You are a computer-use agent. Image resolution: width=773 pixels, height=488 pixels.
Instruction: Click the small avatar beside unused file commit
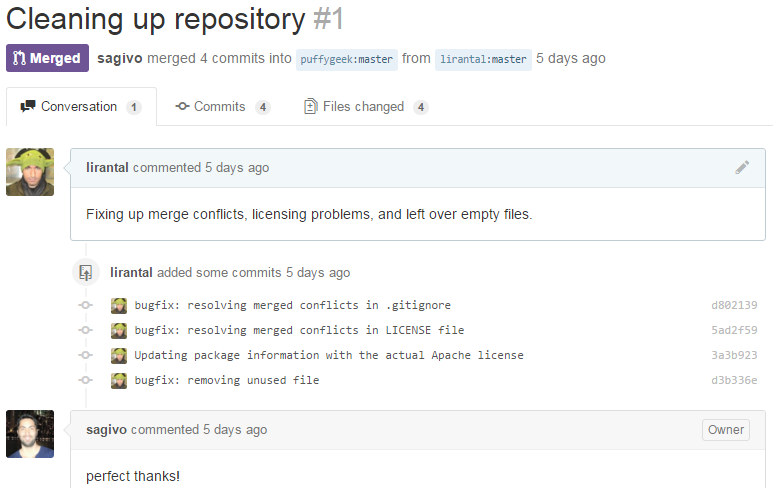tap(119, 380)
